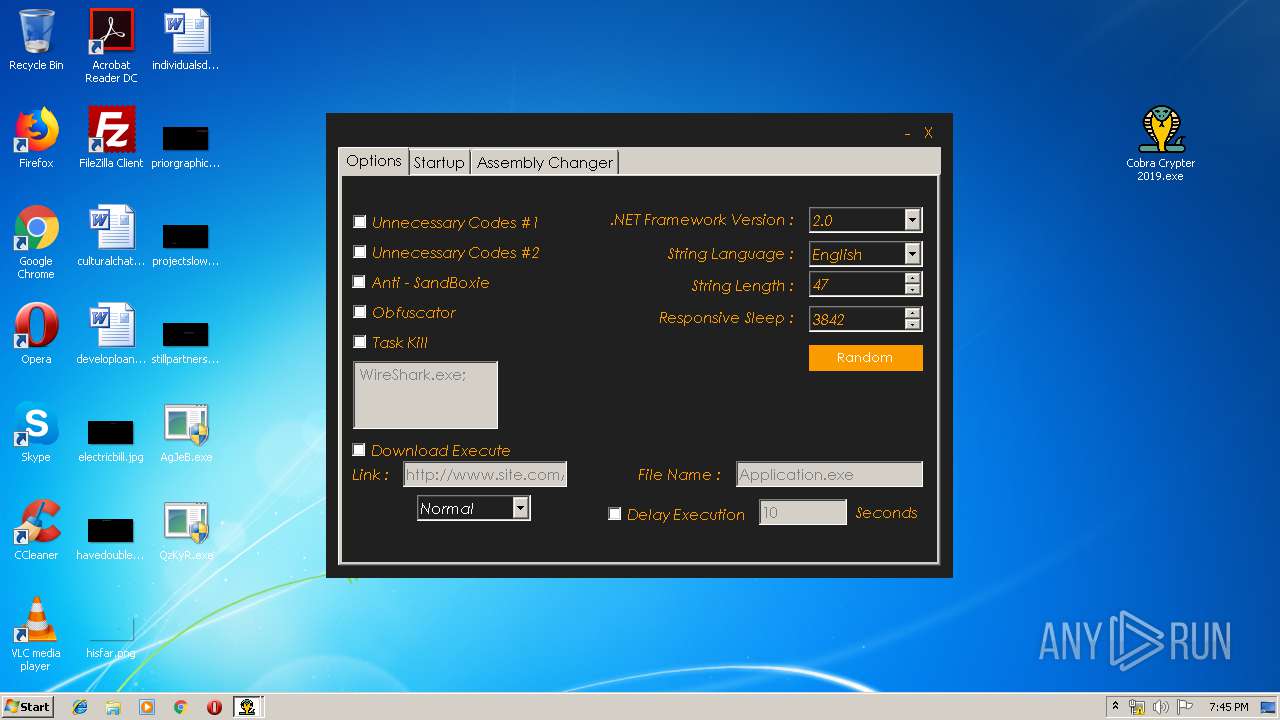Click the Cobra Crypter taskbar button
Viewport: 1280px width, 720px height.
click(x=247, y=707)
